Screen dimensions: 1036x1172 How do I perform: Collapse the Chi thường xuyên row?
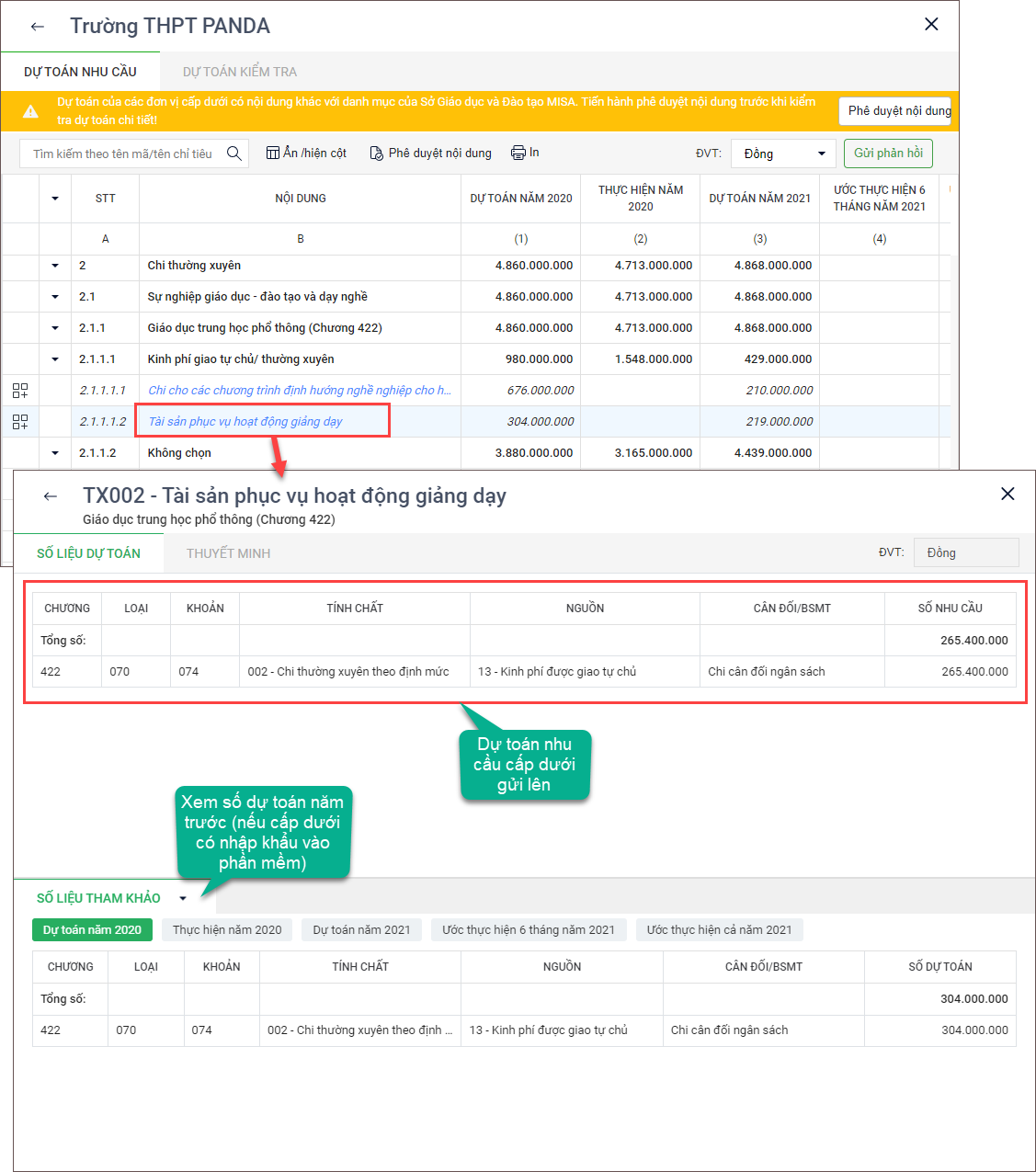click(x=55, y=266)
